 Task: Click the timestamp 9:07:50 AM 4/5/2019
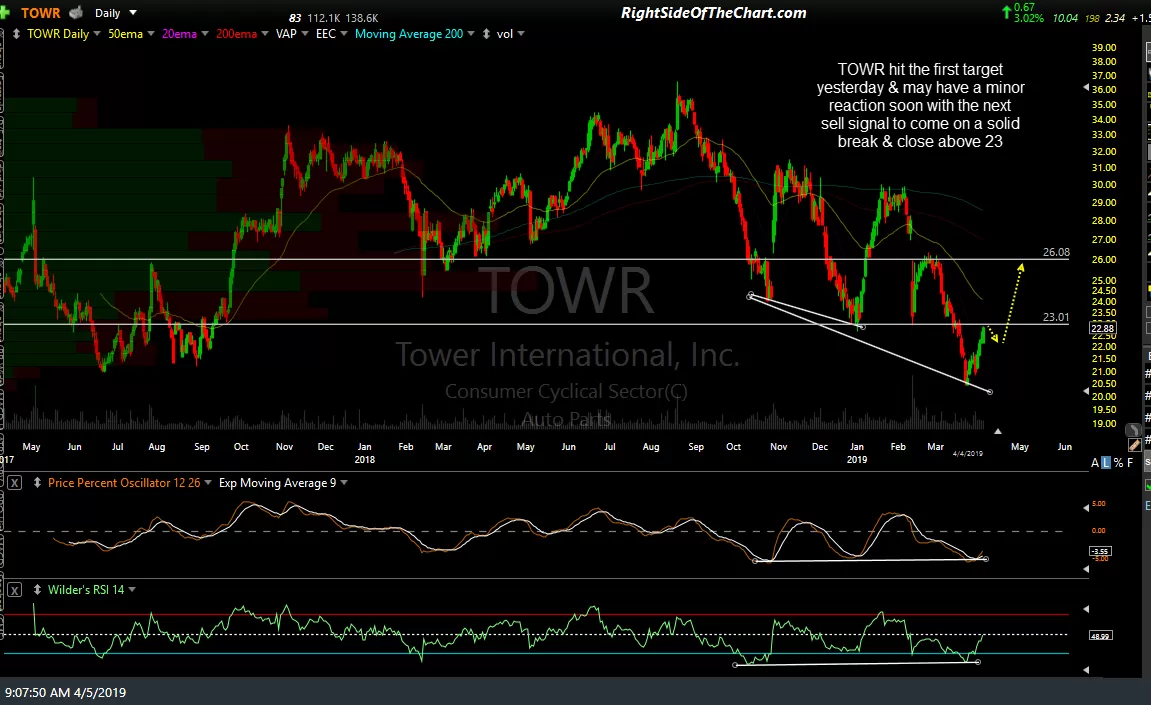click(x=65, y=693)
